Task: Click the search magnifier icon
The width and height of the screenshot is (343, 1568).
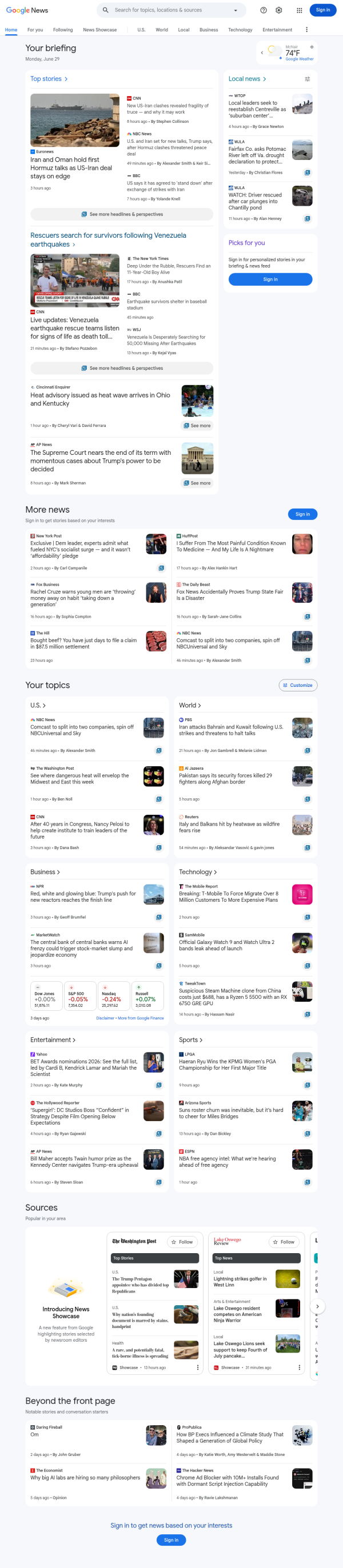Action: coord(105,10)
